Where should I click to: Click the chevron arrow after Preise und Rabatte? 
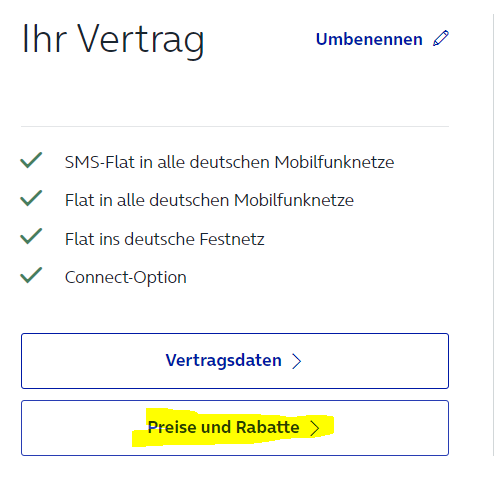314,428
